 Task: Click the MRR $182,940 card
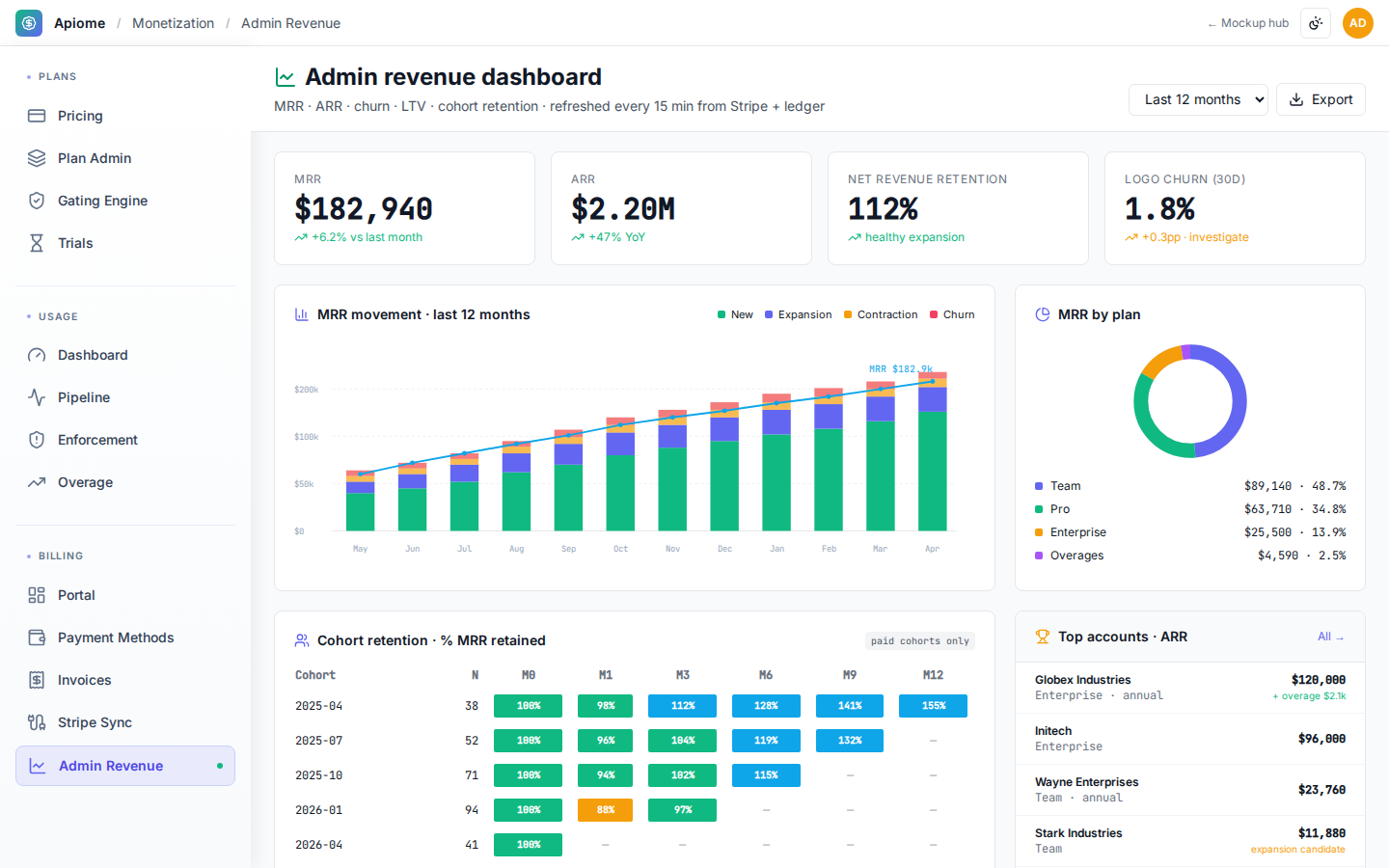point(404,208)
